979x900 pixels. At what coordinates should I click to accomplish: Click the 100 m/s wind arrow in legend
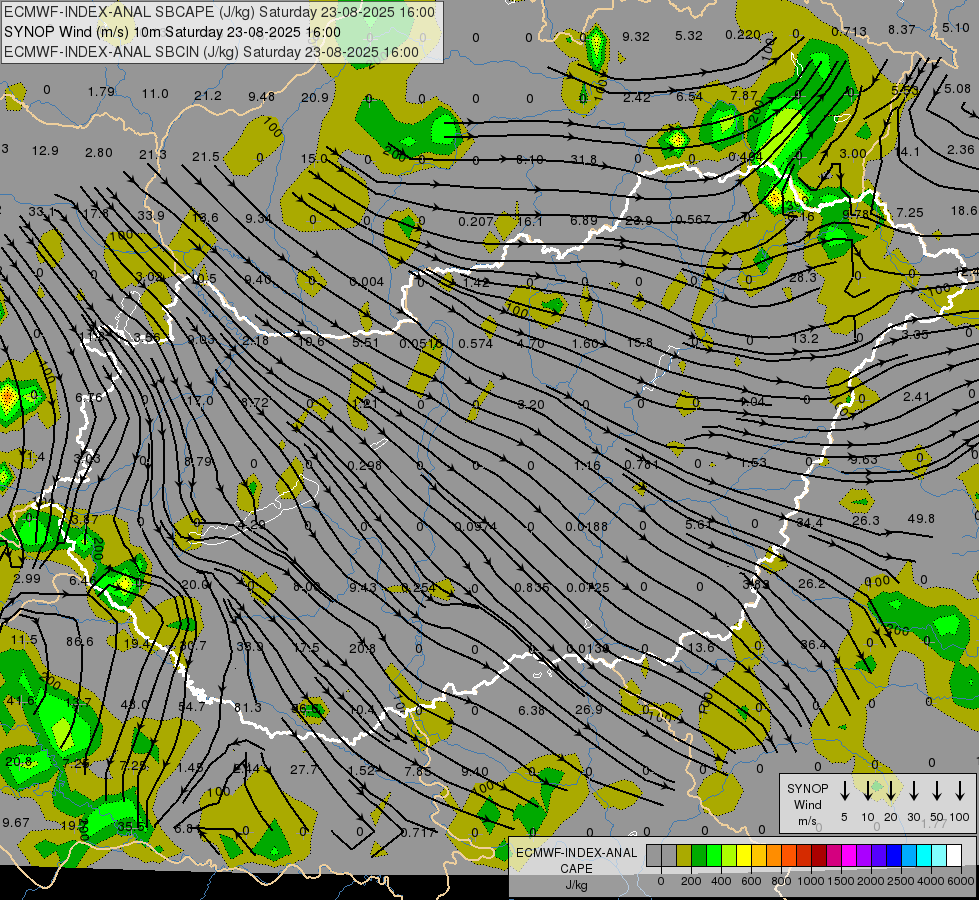tap(960, 791)
